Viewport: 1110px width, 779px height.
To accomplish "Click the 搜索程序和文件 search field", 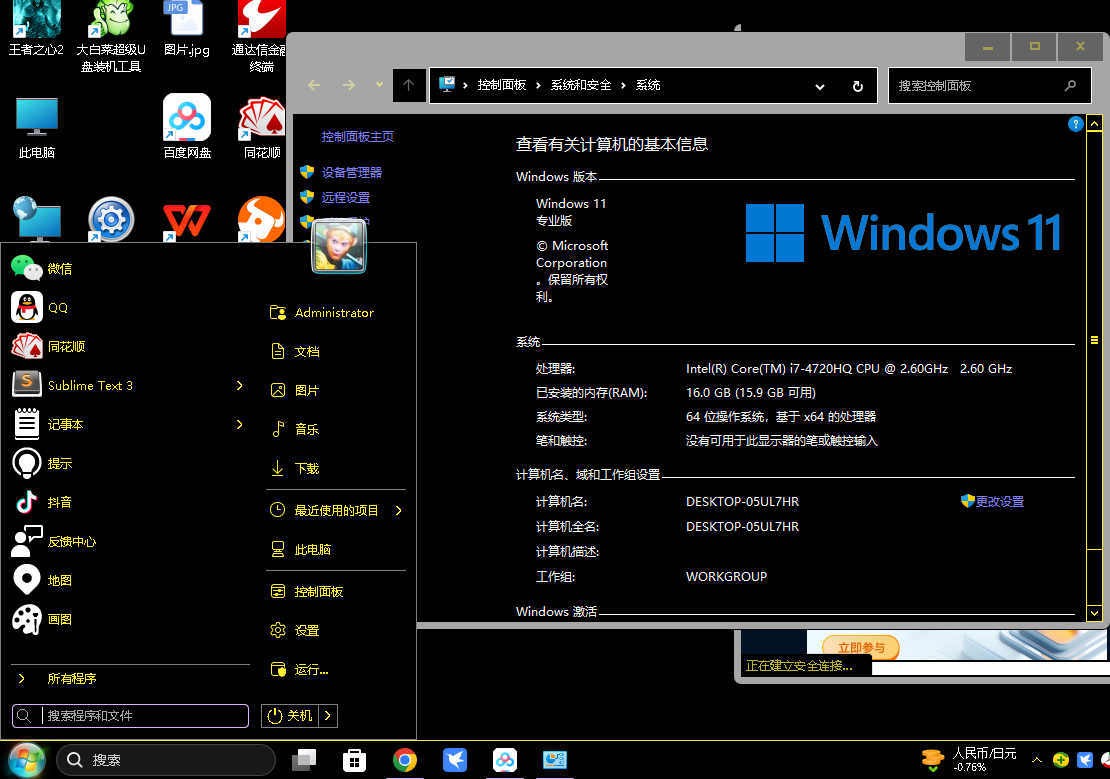I will [130, 716].
